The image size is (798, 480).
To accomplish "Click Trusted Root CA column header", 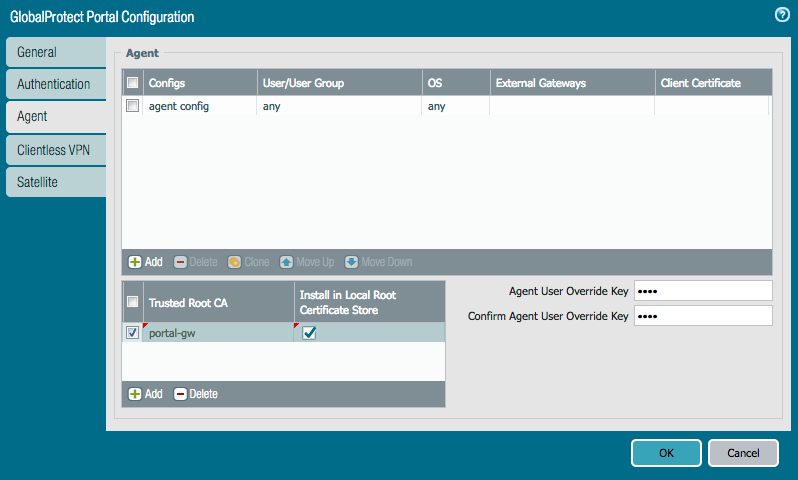I will pos(219,302).
